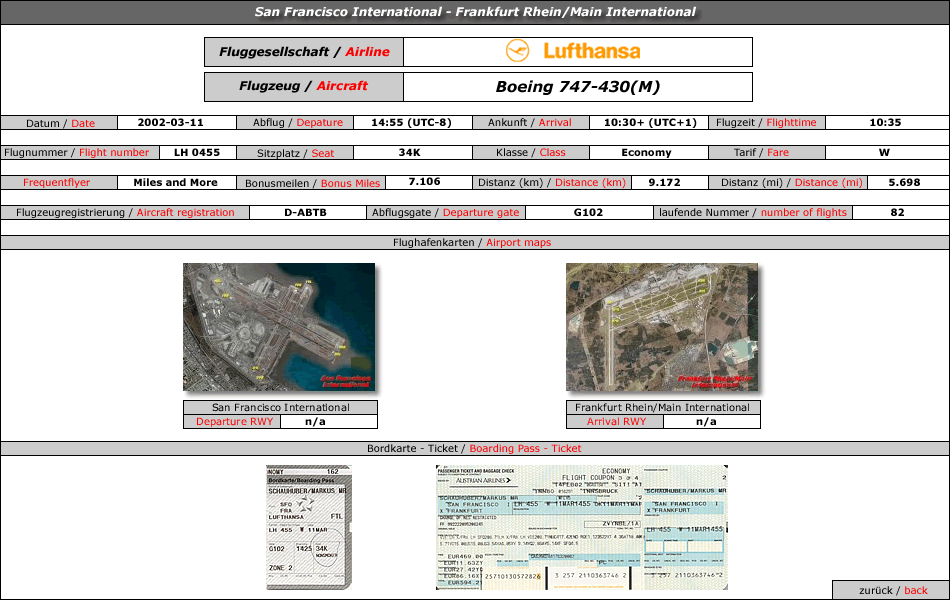Click the bonus miles value 7.106
The width and height of the screenshot is (950, 600).
[425, 182]
